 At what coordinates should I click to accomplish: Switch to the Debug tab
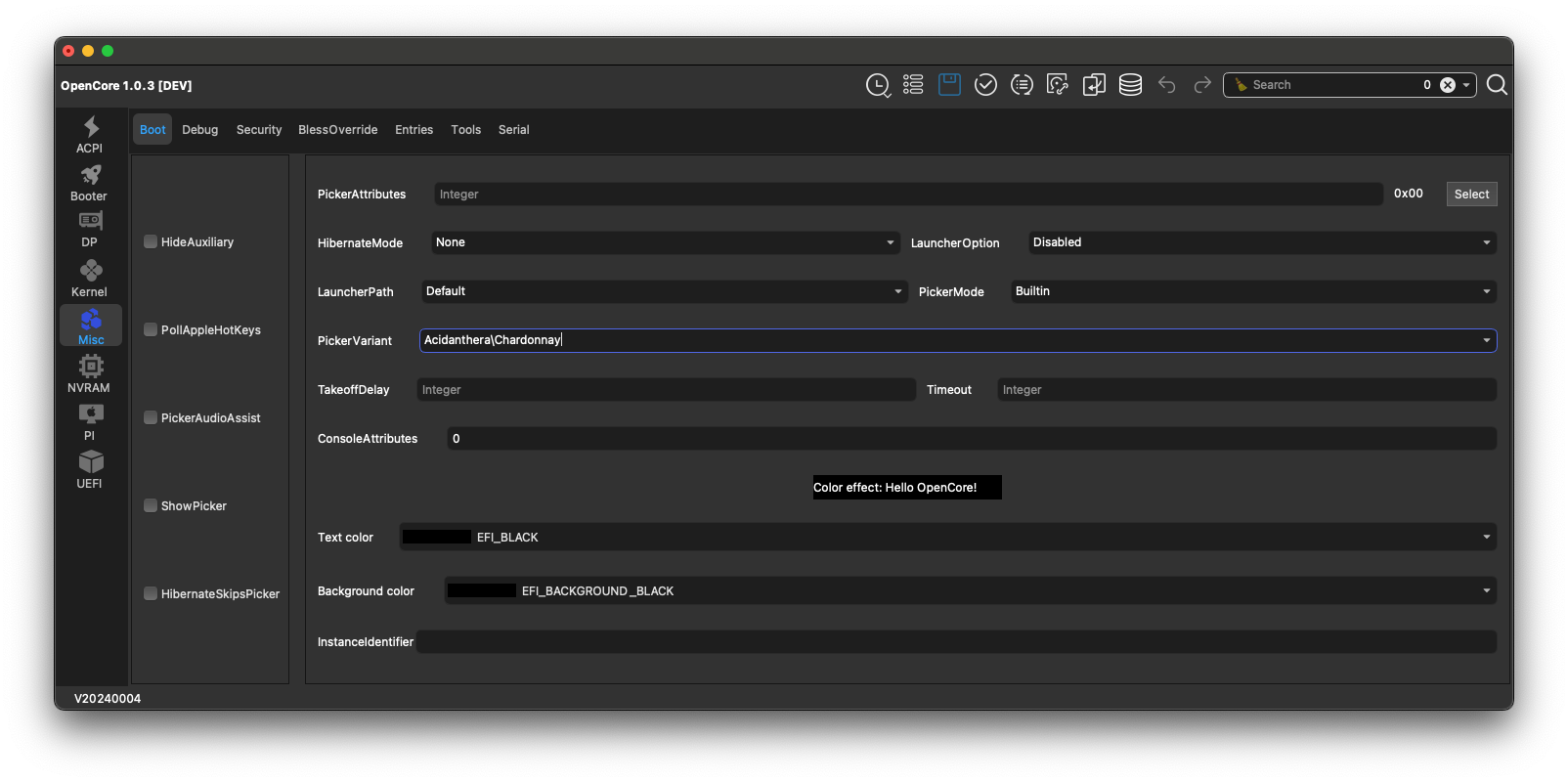coord(200,129)
